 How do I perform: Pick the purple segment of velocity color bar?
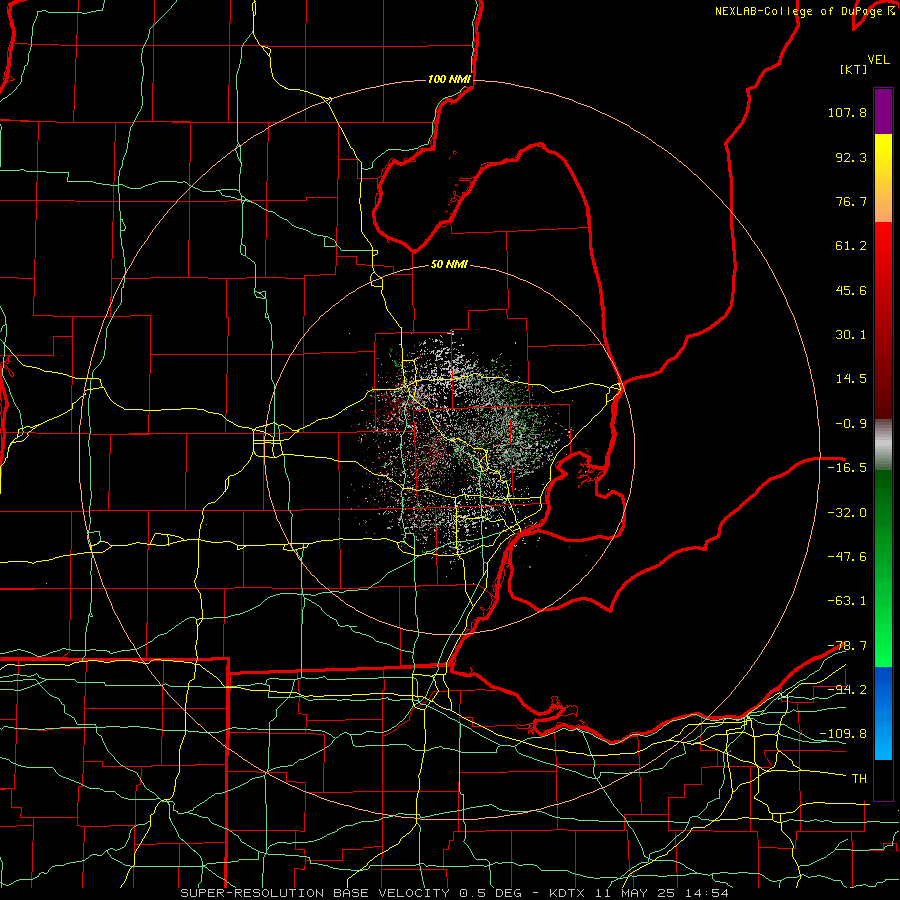pyautogui.click(x=883, y=112)
